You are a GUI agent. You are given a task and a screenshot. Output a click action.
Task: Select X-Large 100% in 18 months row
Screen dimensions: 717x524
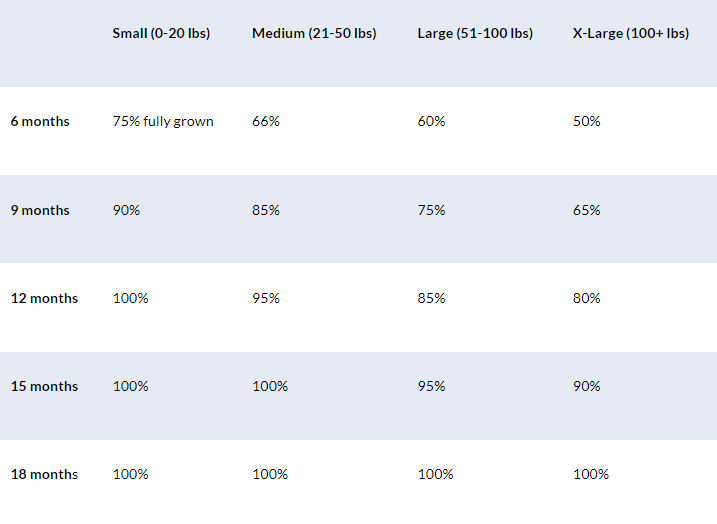(x=591, y=475)
